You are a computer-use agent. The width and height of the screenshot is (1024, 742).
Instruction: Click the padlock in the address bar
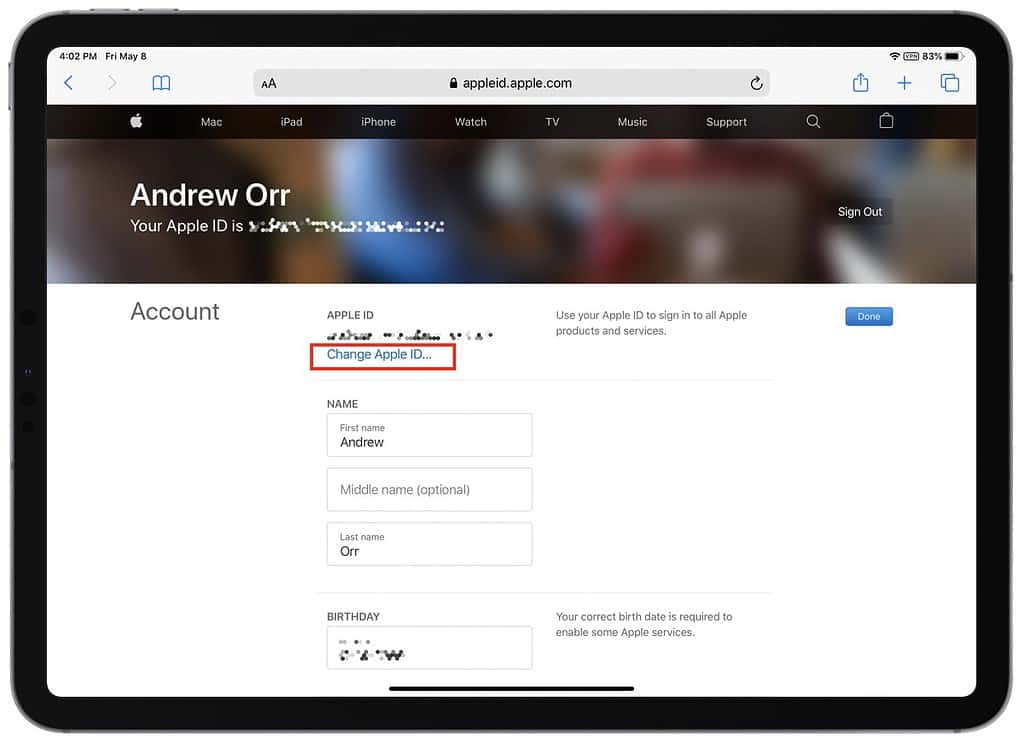[x=455, y=83]
